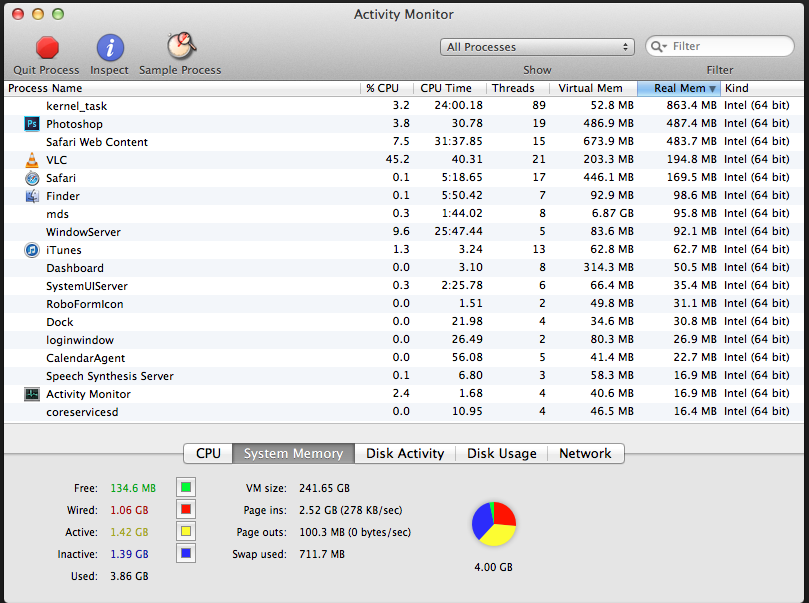Click the Wired 1.06 GB value
Image resolution: width=809 pixels, height=603 pixels.
click(130, 510)
